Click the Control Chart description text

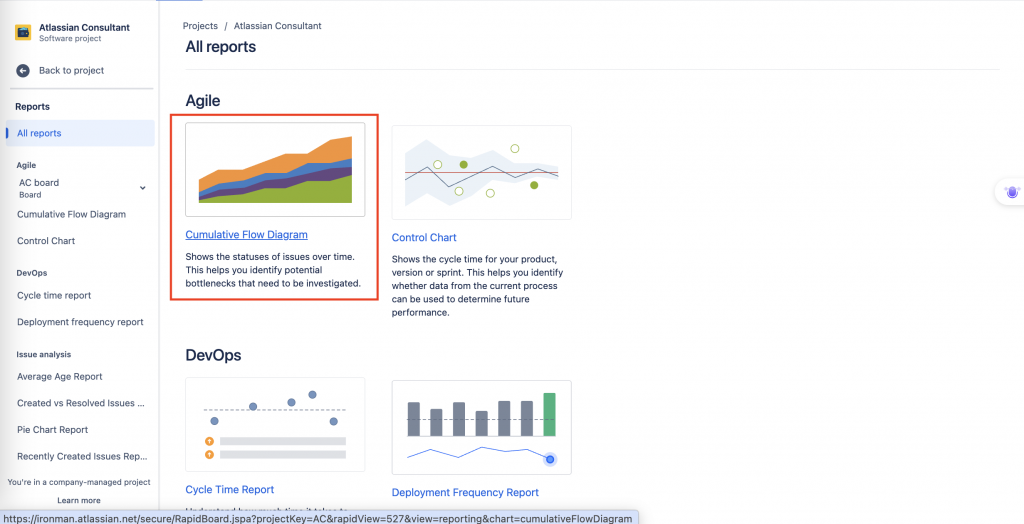pyautogui.click(x=477, y=286)
